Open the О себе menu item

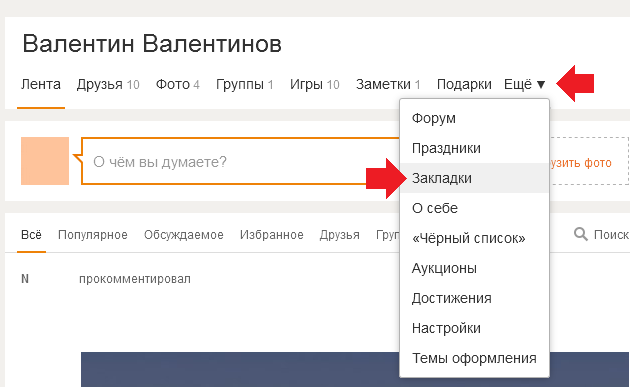(x=475, y=208)
